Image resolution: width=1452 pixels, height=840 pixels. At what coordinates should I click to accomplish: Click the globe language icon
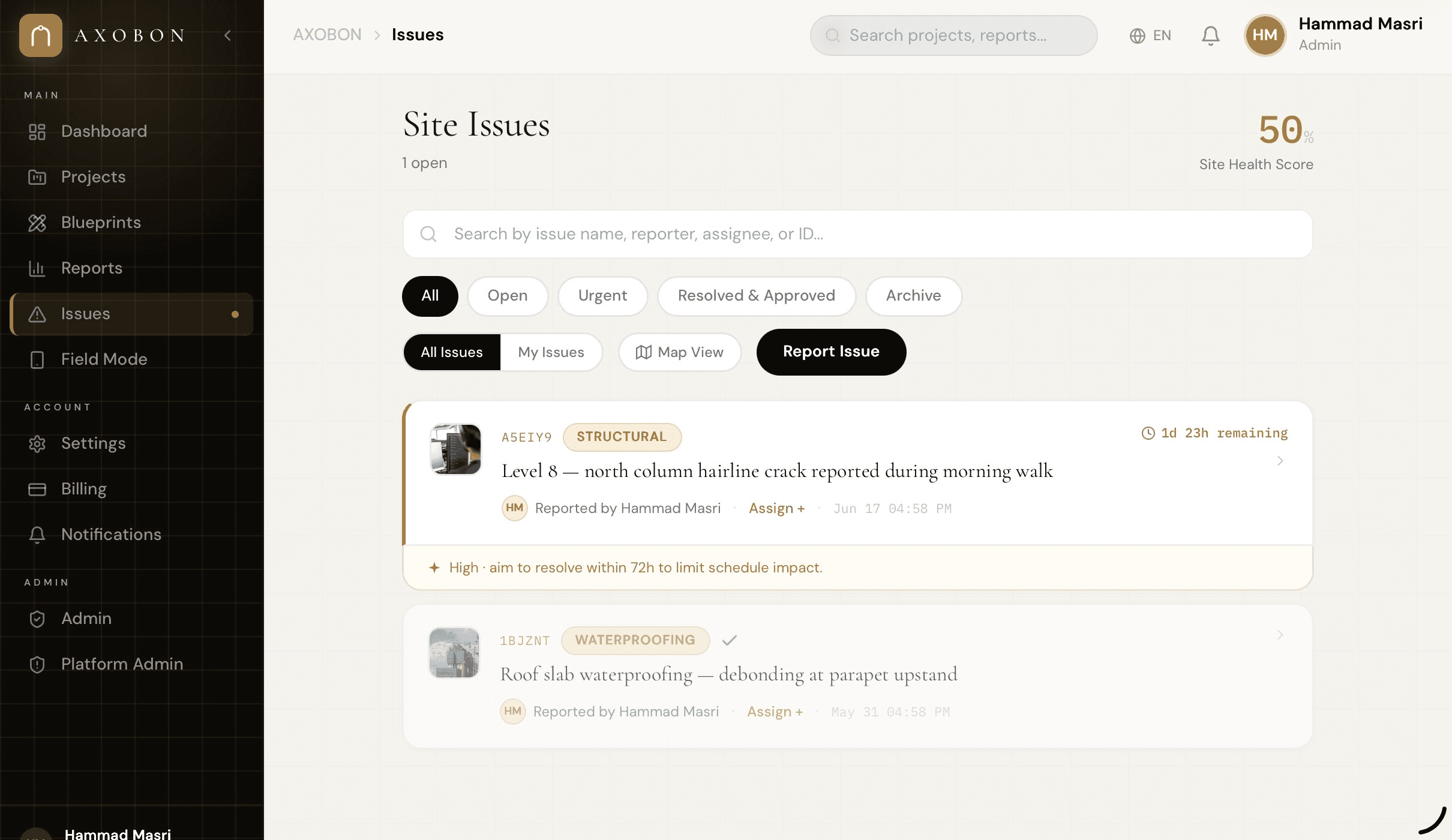[1137, 36]
